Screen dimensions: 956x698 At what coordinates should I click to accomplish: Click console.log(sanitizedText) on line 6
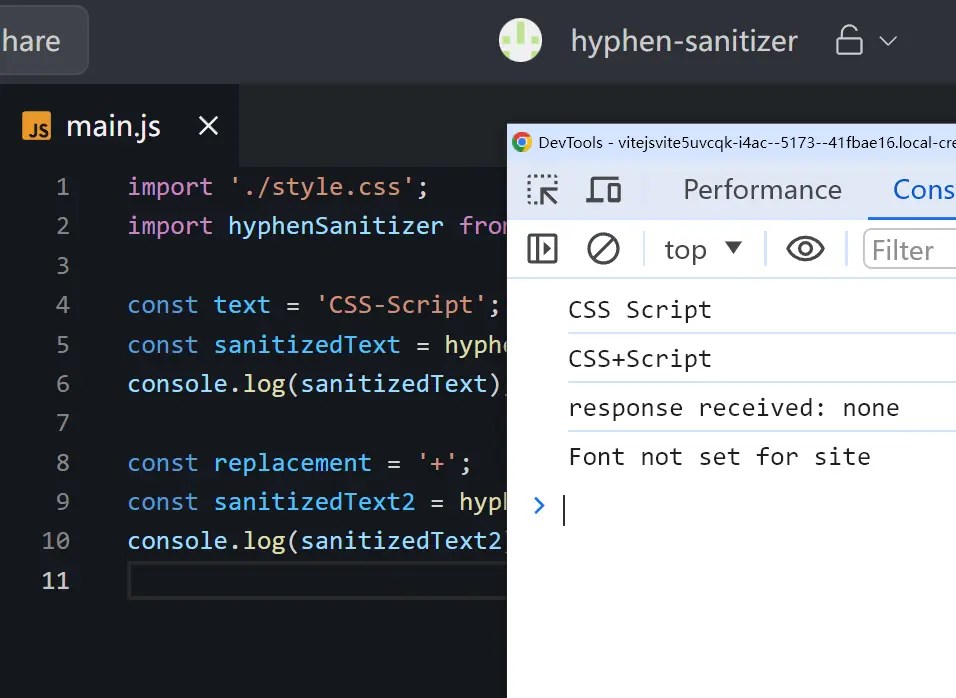[314, 384]
